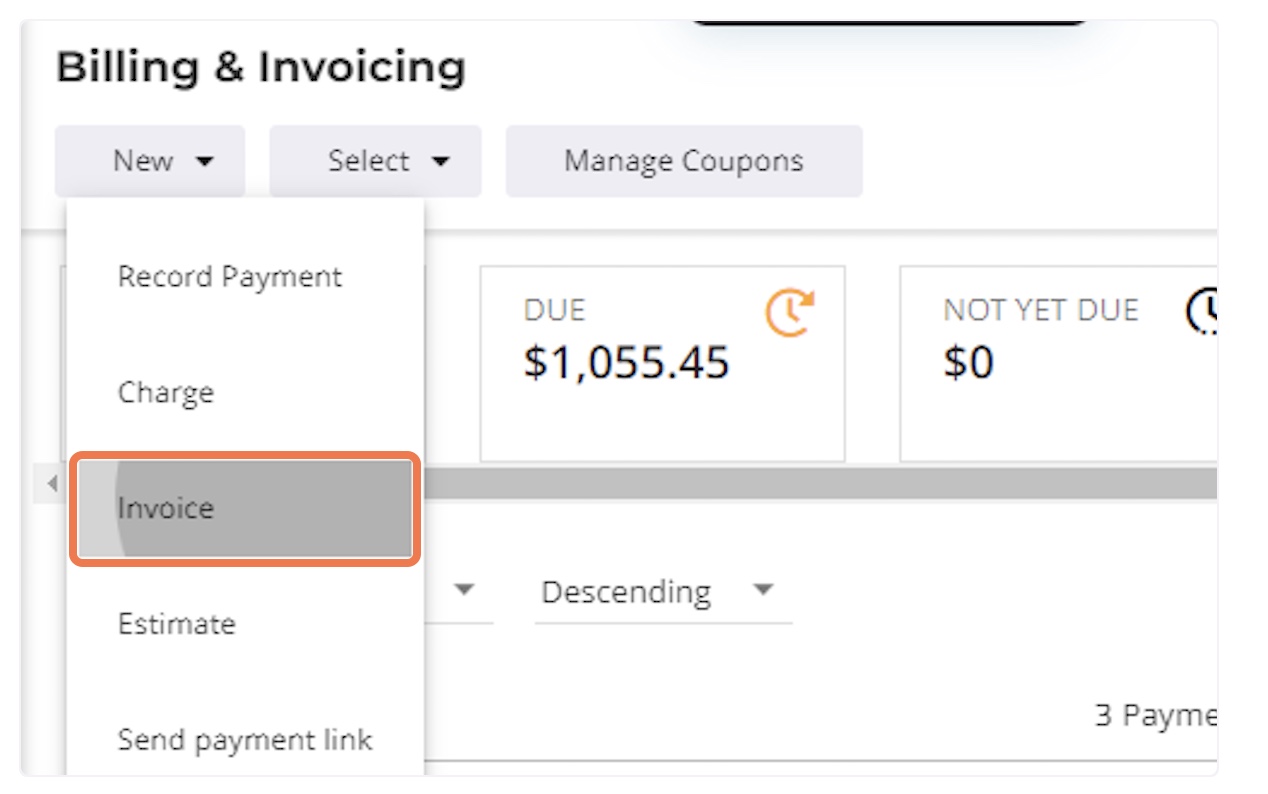The image size is (1268, 794).
Task: Click the DUE $1,055.45 summary card
Action: (663, 364)
